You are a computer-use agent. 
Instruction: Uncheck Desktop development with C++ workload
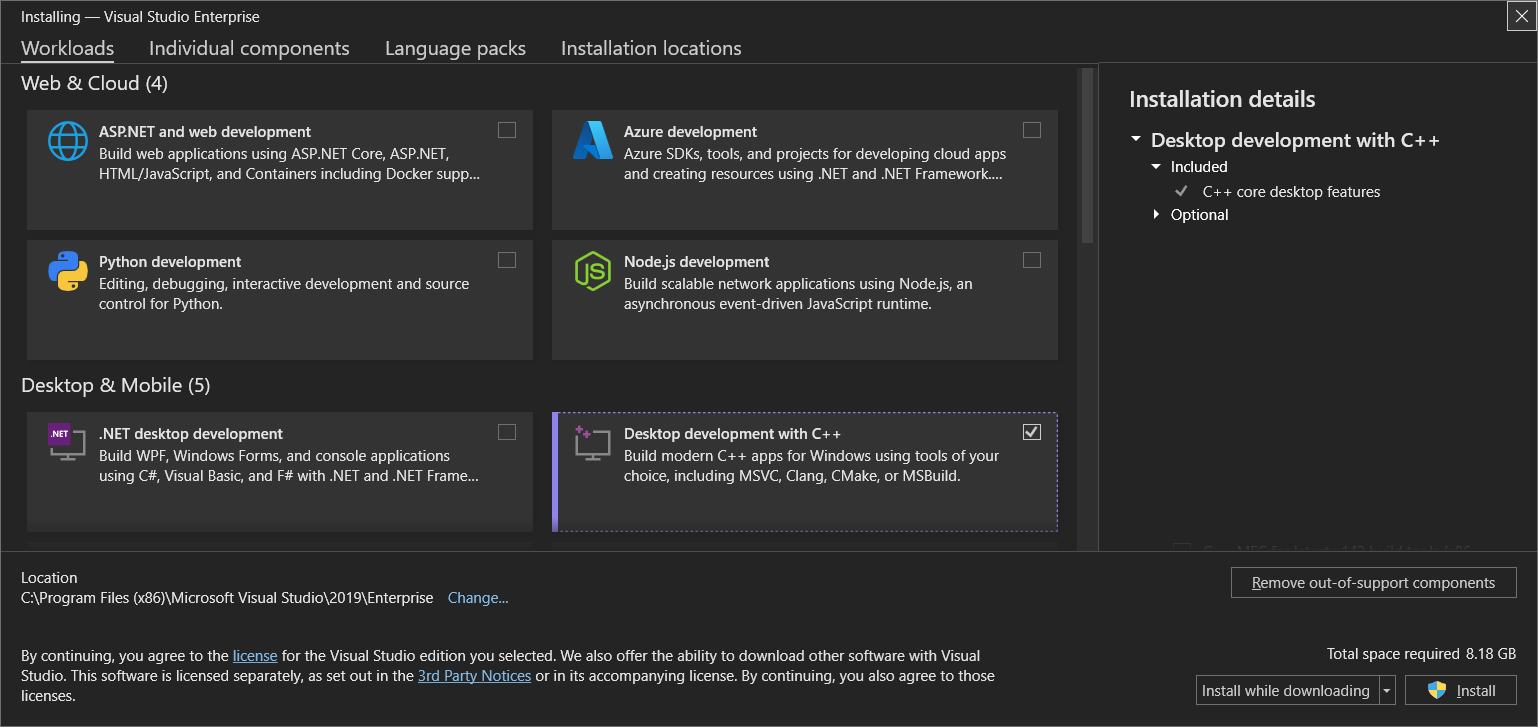tap(1032, 432)
